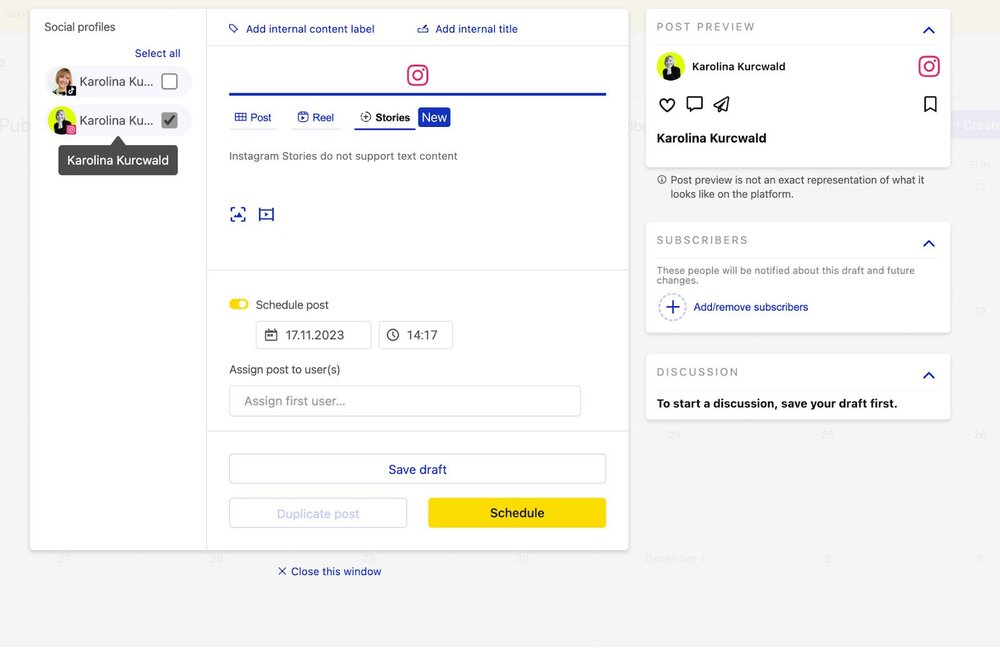1000x648 pixels.
Task: Click Select all profiles link
Action: [158, 53]
